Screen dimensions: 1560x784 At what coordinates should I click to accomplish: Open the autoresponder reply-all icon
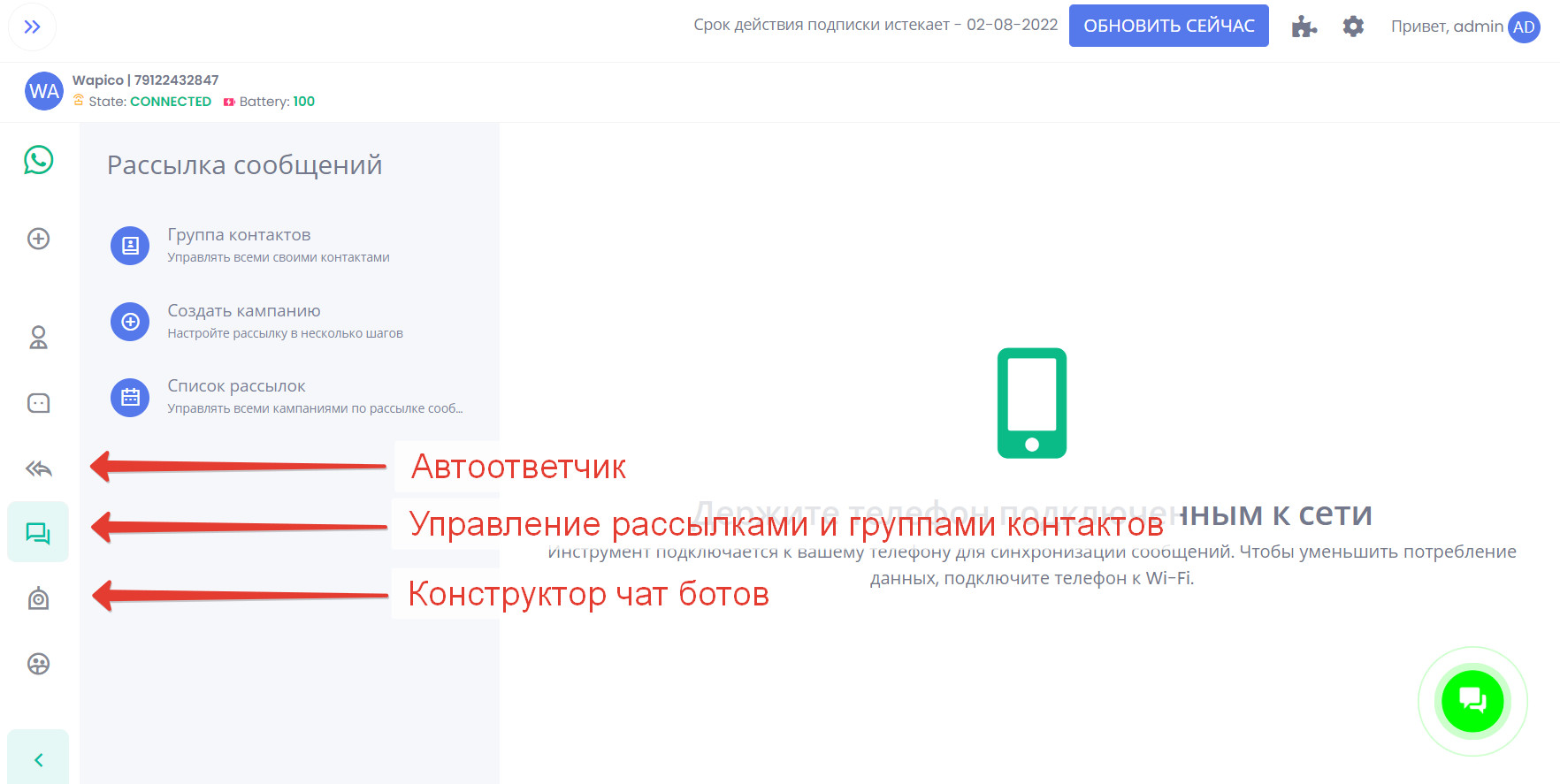click(x=38, y=468)
